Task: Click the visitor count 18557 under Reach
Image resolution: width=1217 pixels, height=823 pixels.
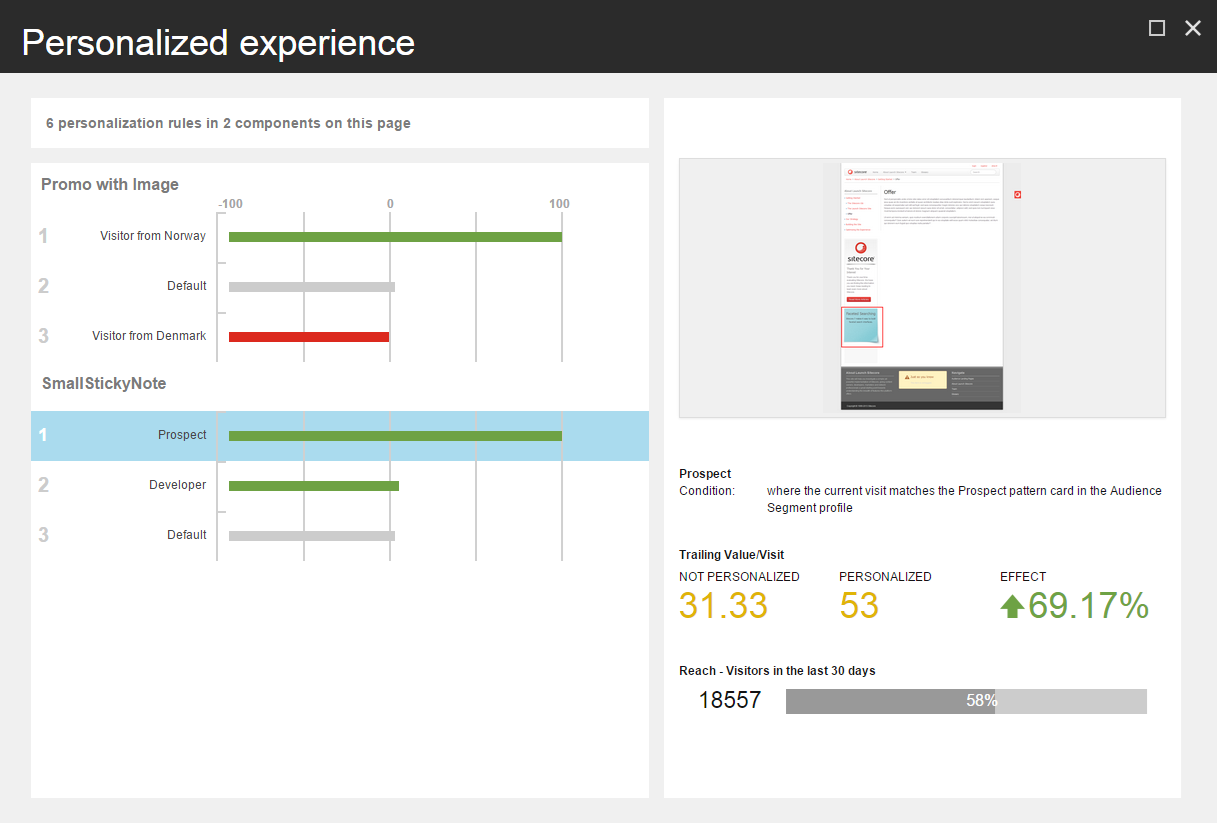Action: coord(729,700)
